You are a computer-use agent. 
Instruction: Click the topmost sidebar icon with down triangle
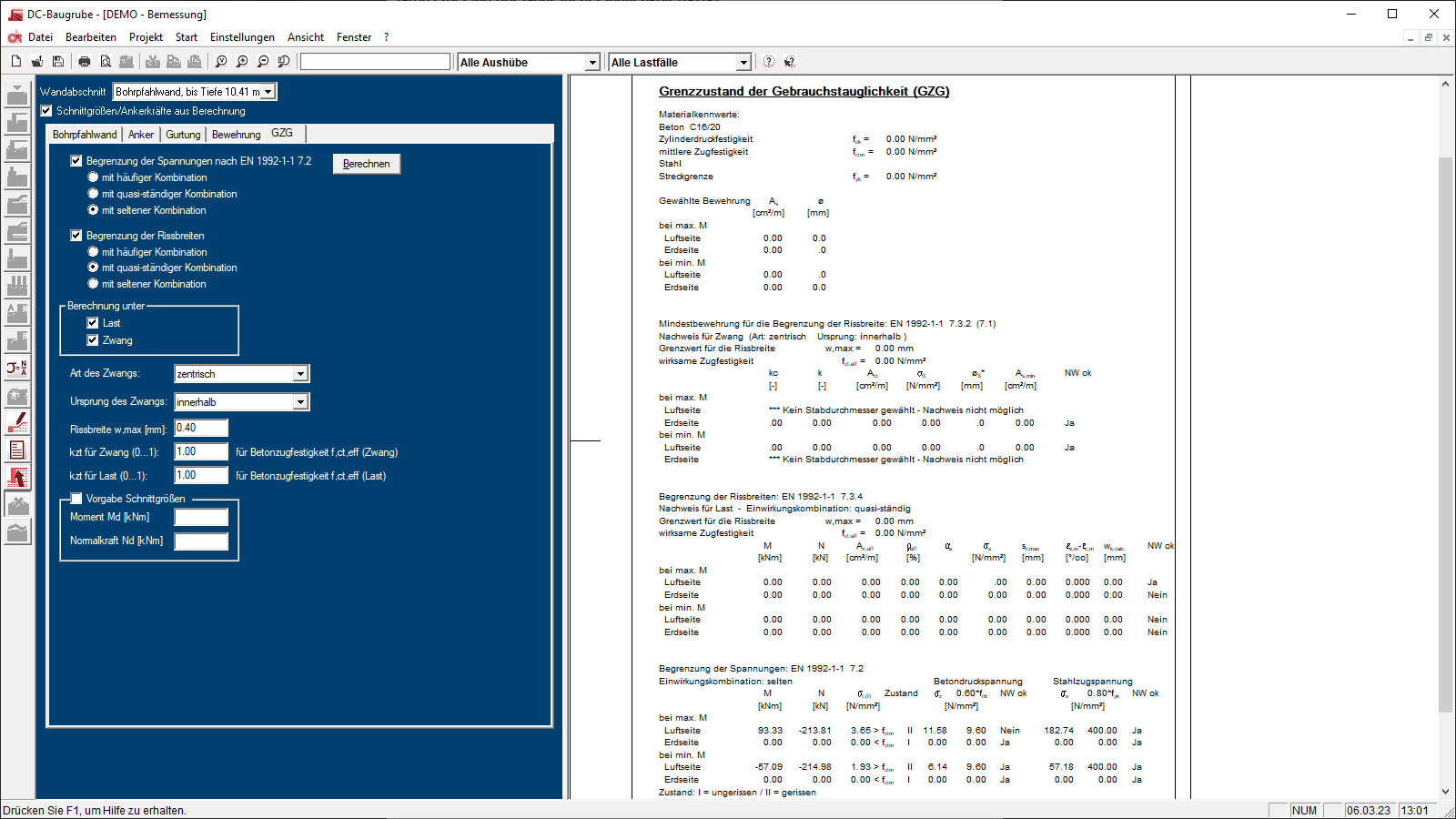tap(17, 96)
